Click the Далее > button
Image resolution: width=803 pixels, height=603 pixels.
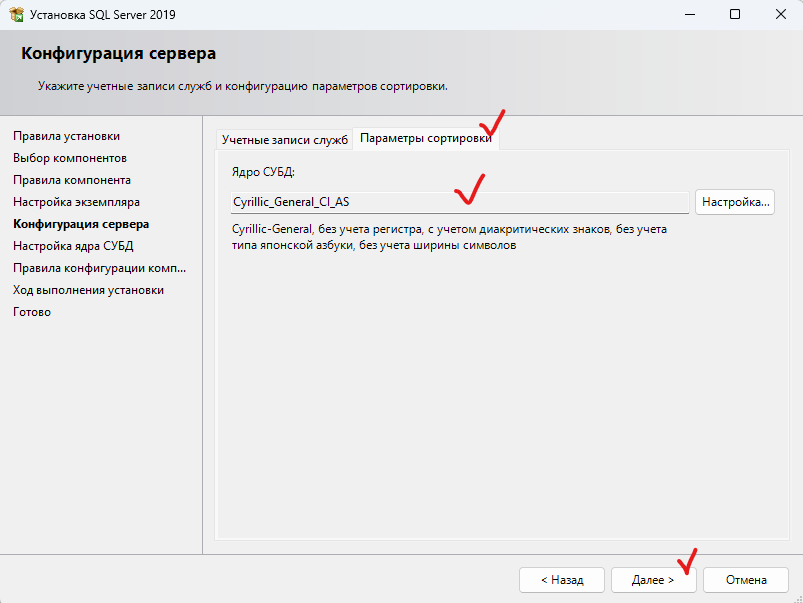(653, 580)
